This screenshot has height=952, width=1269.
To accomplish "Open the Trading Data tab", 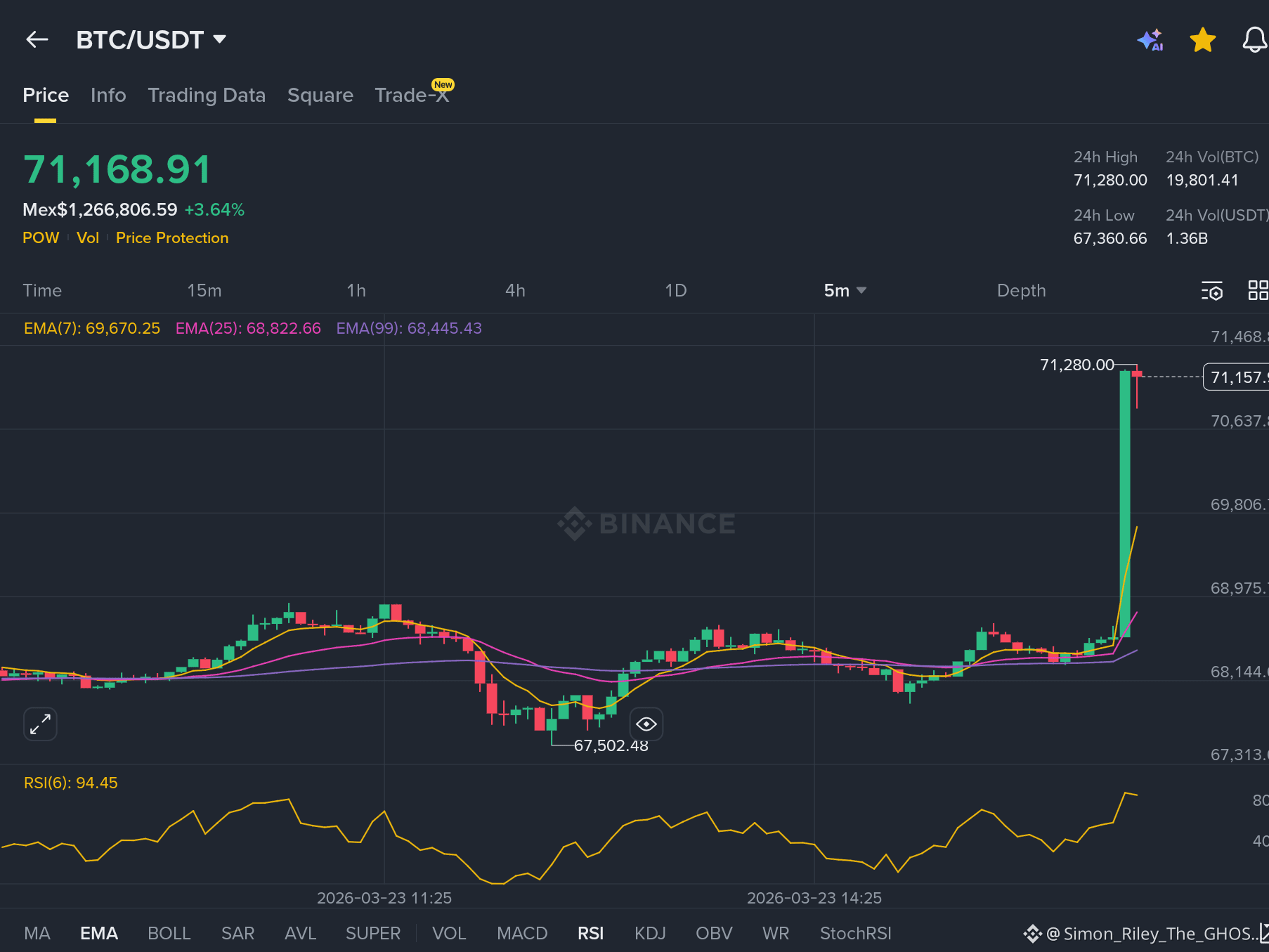I will click(x=207, y=95).
